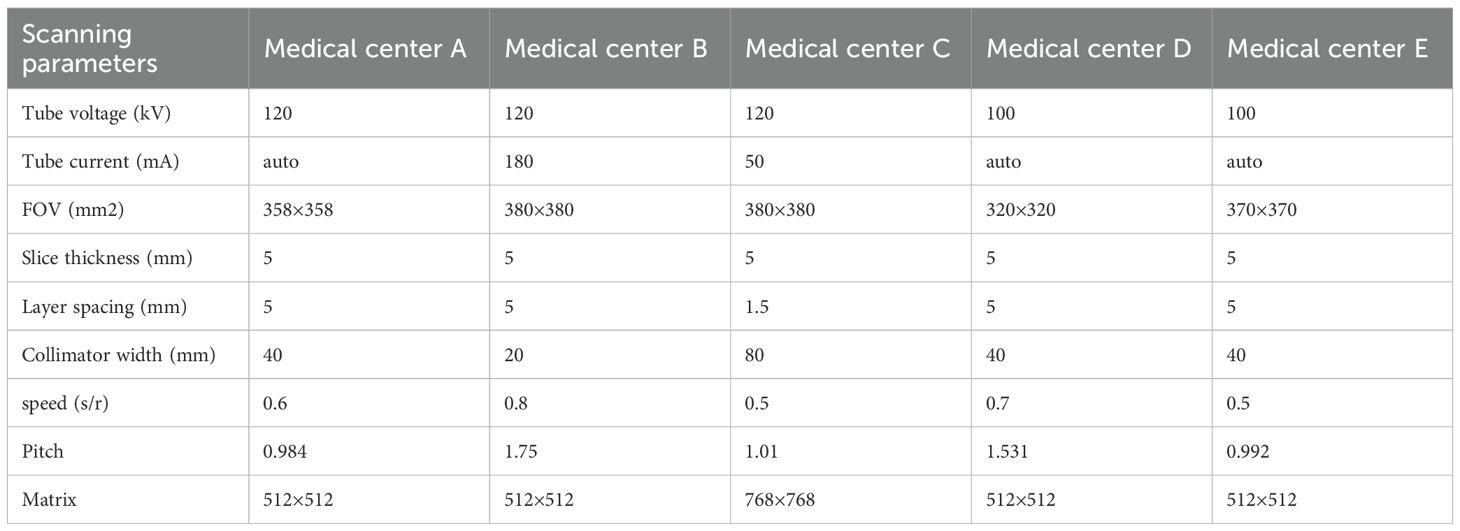Click the speed (s/r) row label
Screen dimensions: 1460x531
click(70, 401)
